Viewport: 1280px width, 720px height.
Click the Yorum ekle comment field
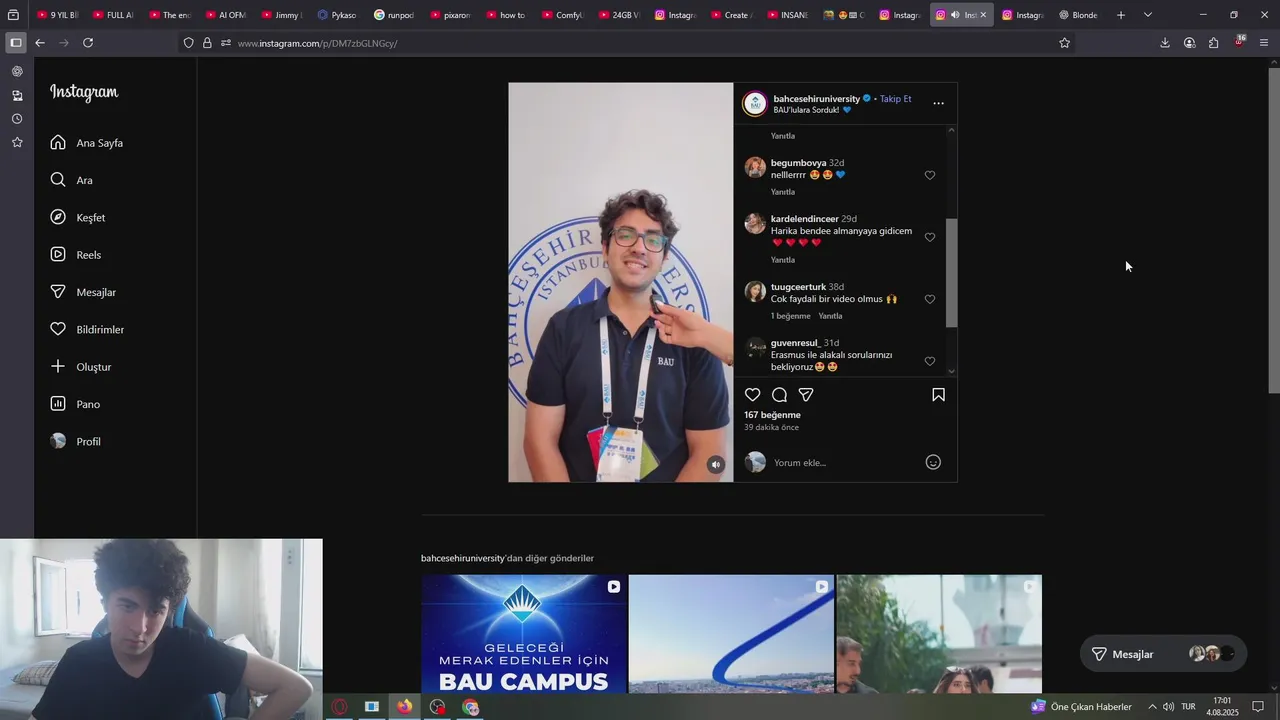[x=845, y=463]
